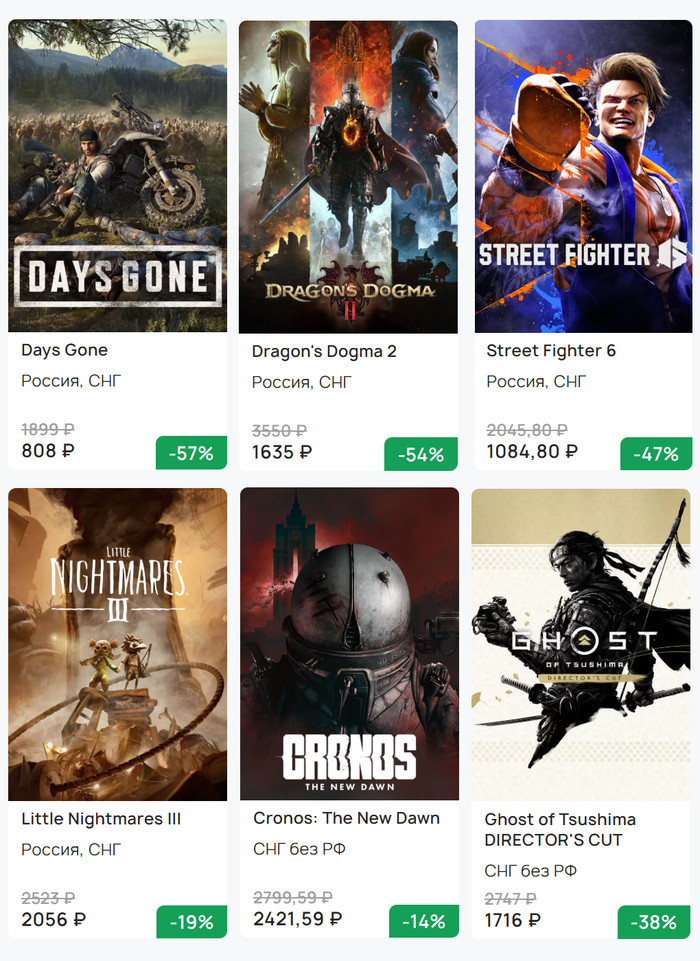Click Ghost of Tsushima DIRECTOR'S CUT title
Image resolution: width=700 pixels, height=961 pixels.
(x=560, y=829)
